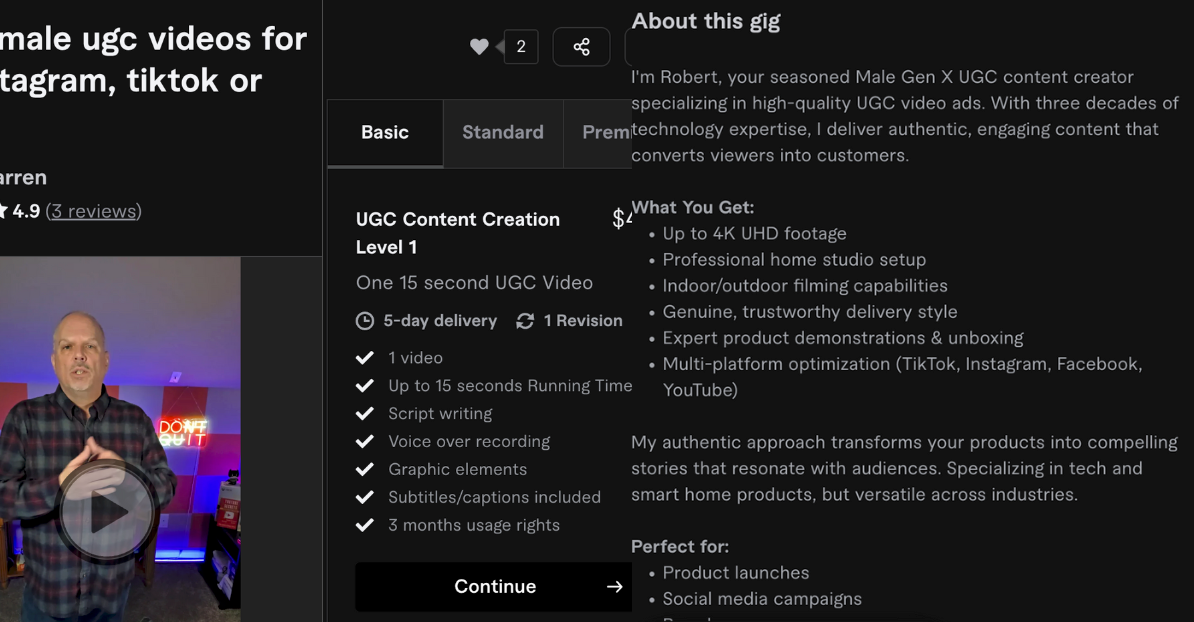Viewport: 1194px width, 622px height.
Task: Click the checkmark icon beside Graphic elements
Action: [x=365, y=469]
